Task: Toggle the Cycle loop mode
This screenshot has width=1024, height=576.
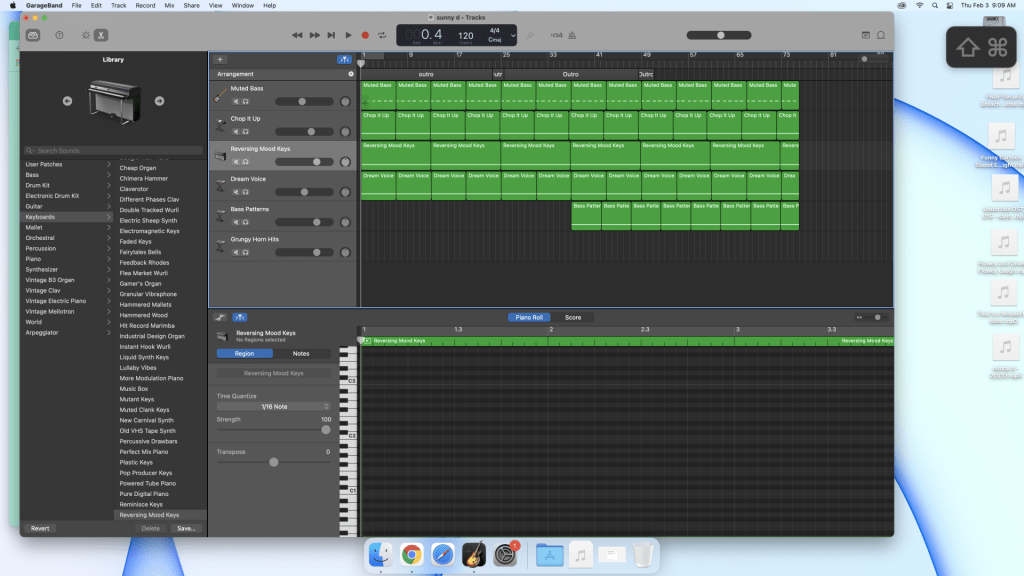Action: (382, 35)
